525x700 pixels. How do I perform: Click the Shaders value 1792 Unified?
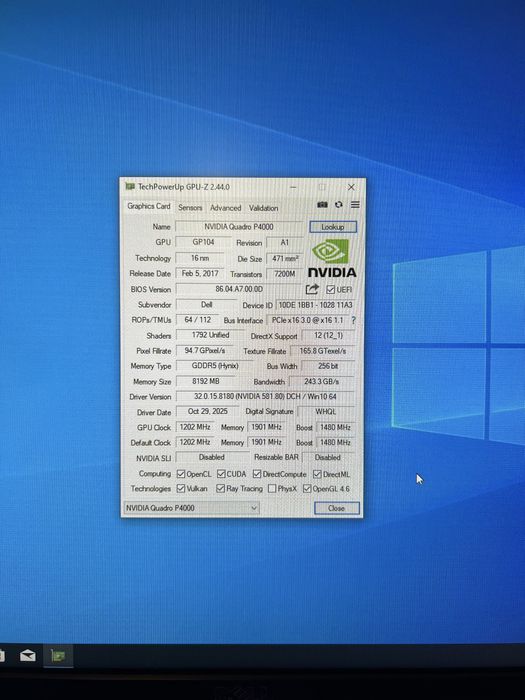pyautogui.click(x=210, y=335)
